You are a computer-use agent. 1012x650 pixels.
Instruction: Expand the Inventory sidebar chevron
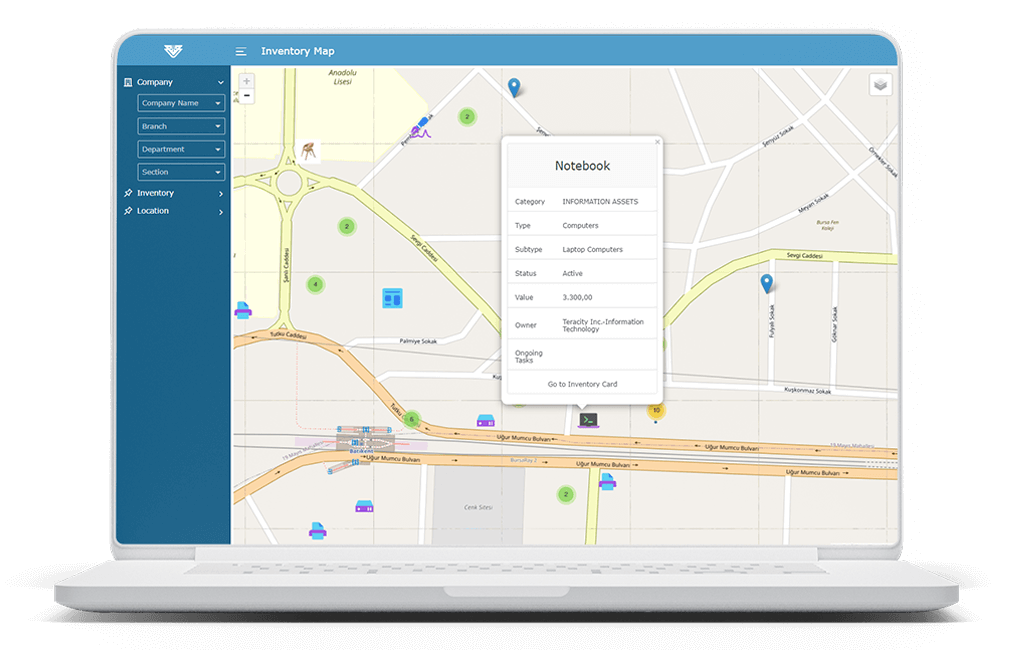click(x=221, y=194)
